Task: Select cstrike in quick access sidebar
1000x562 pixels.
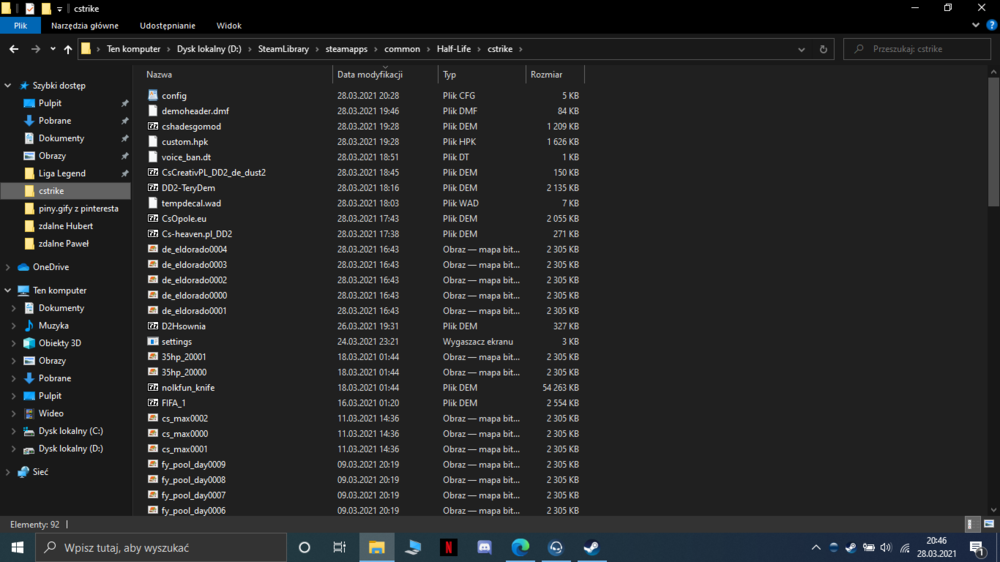Action: pyautogui.click(x=66, y=191)
